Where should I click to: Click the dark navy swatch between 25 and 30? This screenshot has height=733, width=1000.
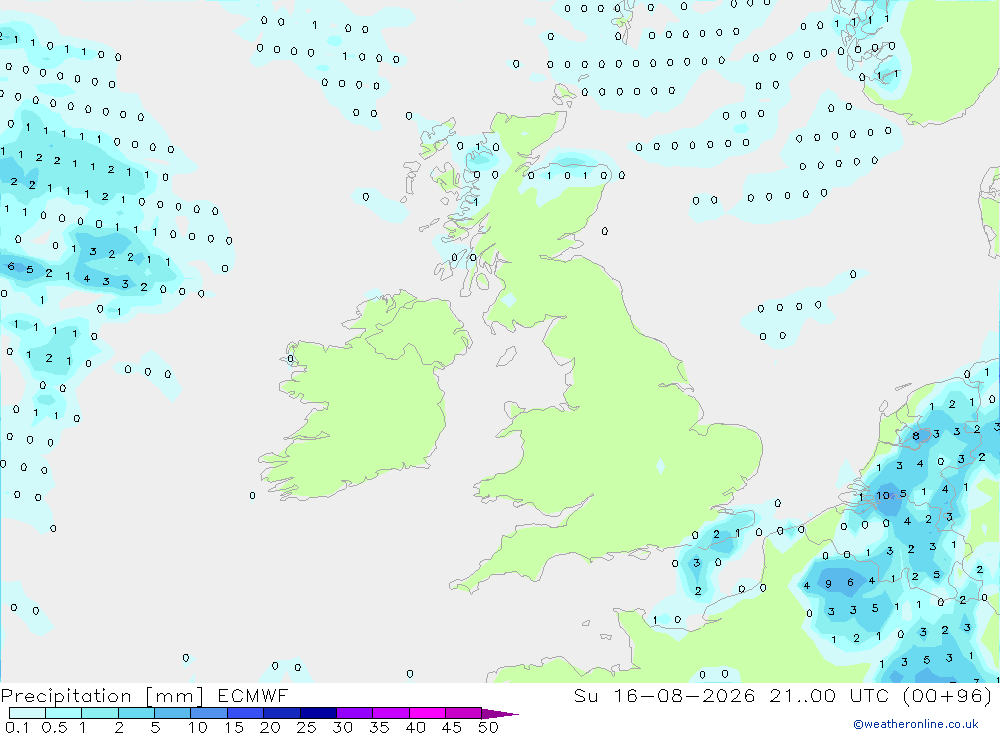click(318, 713)
